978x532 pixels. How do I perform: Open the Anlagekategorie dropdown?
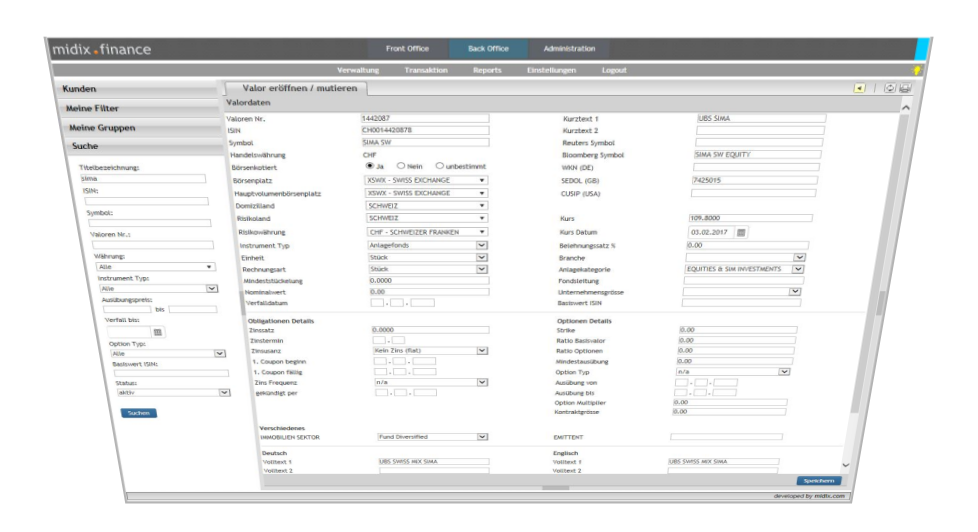[x=744, y=269]
